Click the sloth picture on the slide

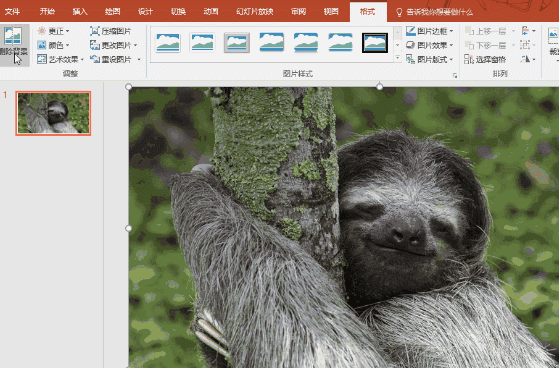tap(344, 228)
